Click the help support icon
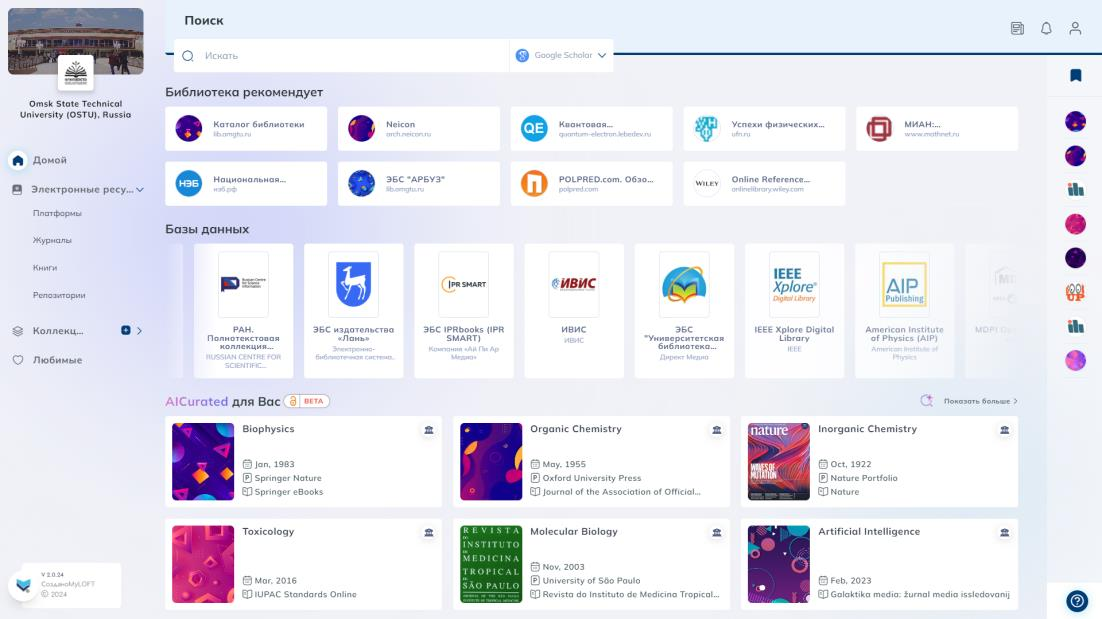The height and width of the screenshot is (619, 1102). [1077, 601]
